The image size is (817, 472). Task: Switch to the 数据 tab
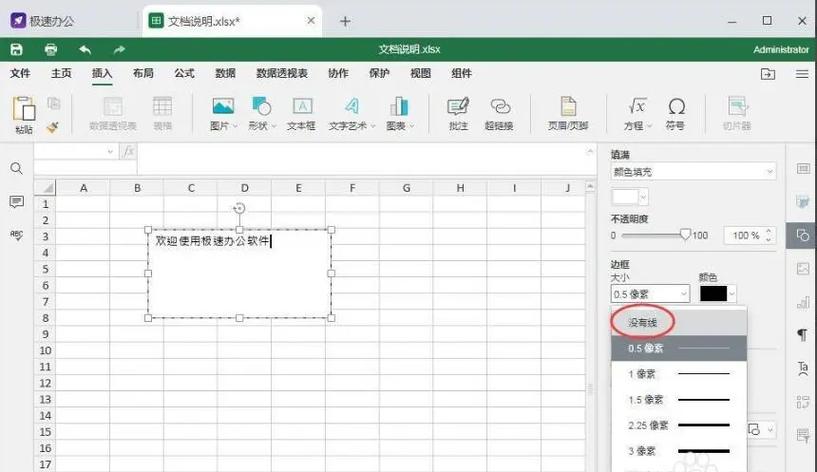pos(226,73)
